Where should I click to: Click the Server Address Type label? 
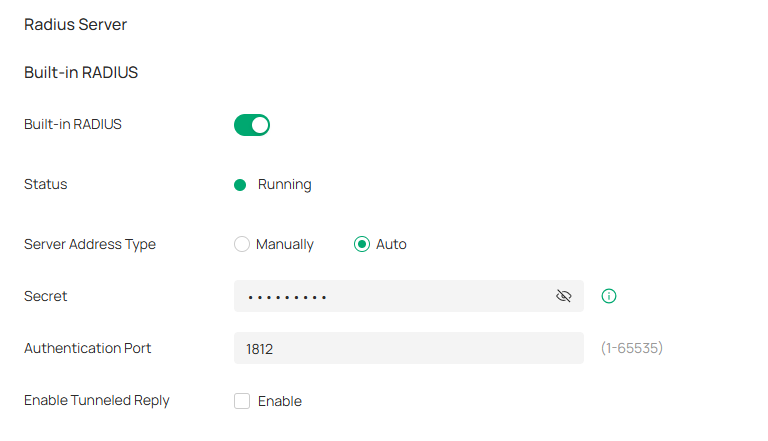click(90, 244)
